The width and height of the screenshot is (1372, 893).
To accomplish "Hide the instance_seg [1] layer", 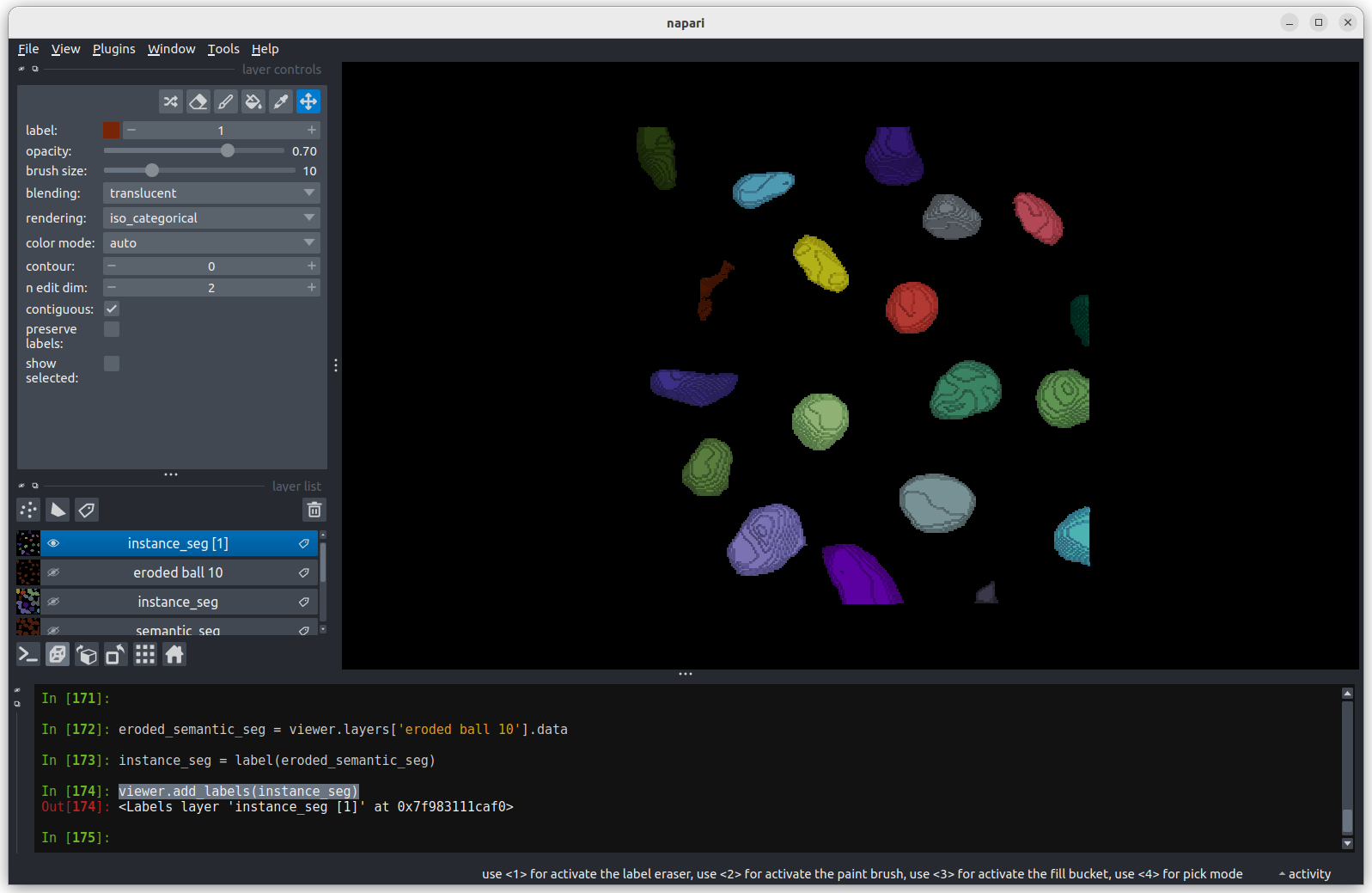I will click(53, 543).
